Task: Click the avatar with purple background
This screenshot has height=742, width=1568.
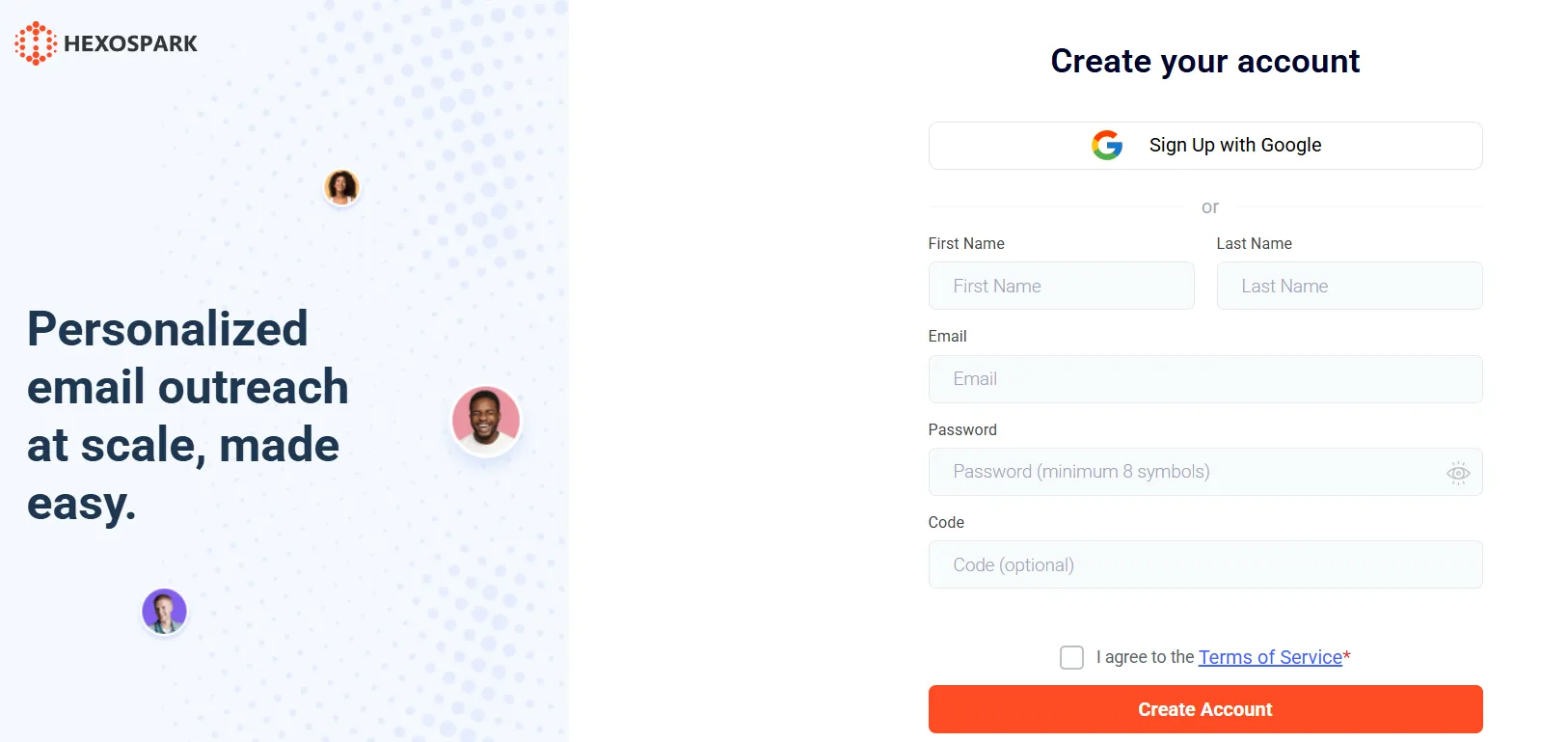Action: pos(164,611)
